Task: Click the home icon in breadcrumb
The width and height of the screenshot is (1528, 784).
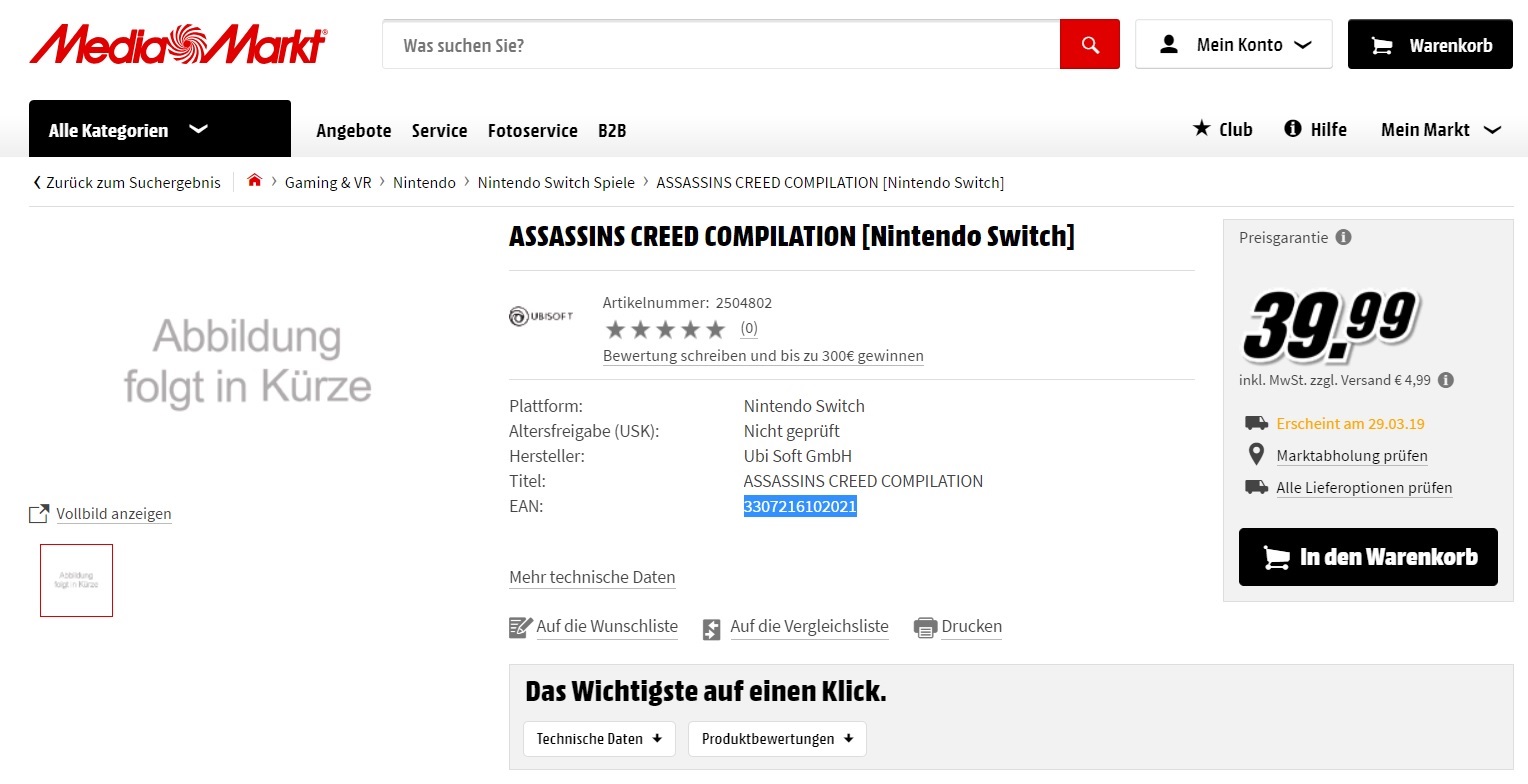Action: tap(254, 181)
